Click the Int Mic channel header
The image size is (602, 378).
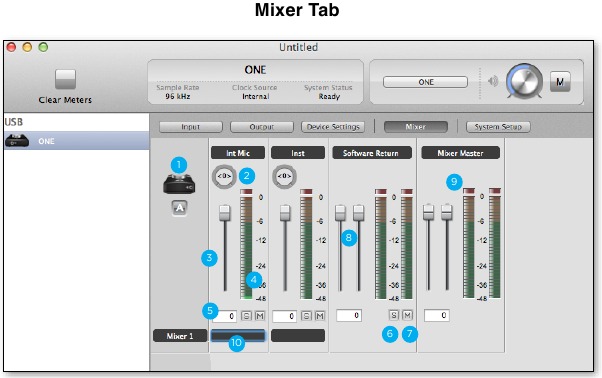(238, 153)
